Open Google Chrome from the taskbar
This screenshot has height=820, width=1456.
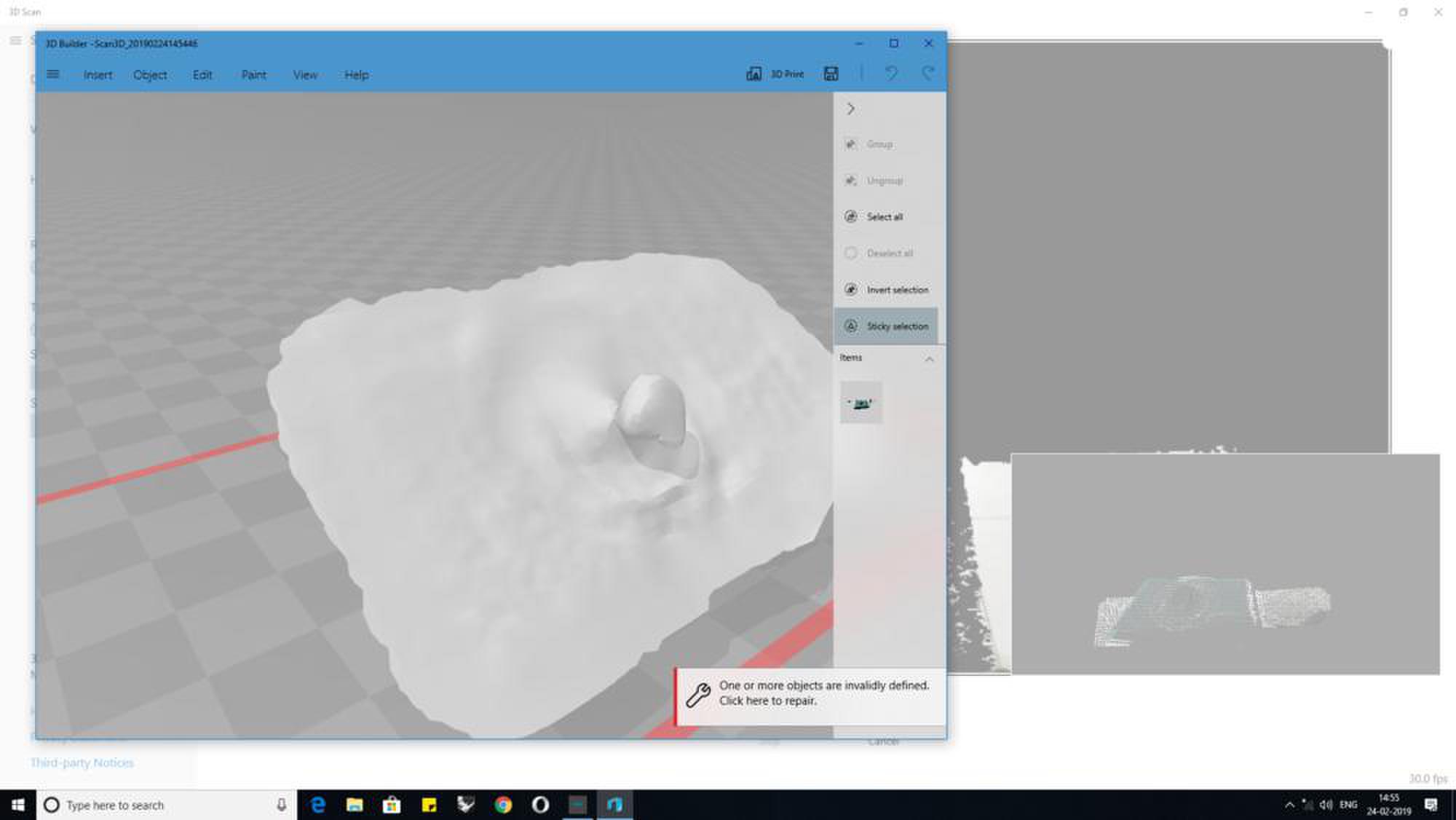pyautogui.click(x=502, y=805)
